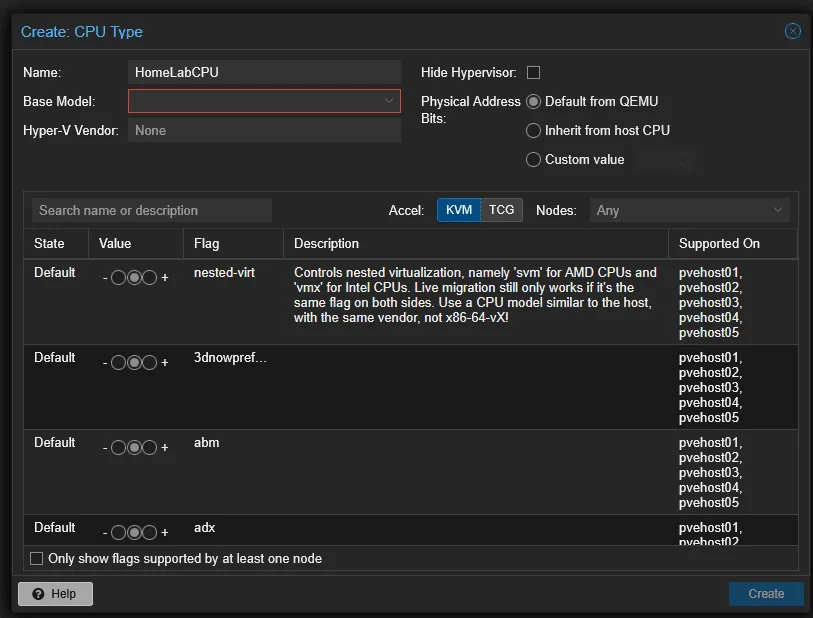Tick the Hide Hypervisor checkbox
This screenshot has height=618, width=813.
coord(533,72)
